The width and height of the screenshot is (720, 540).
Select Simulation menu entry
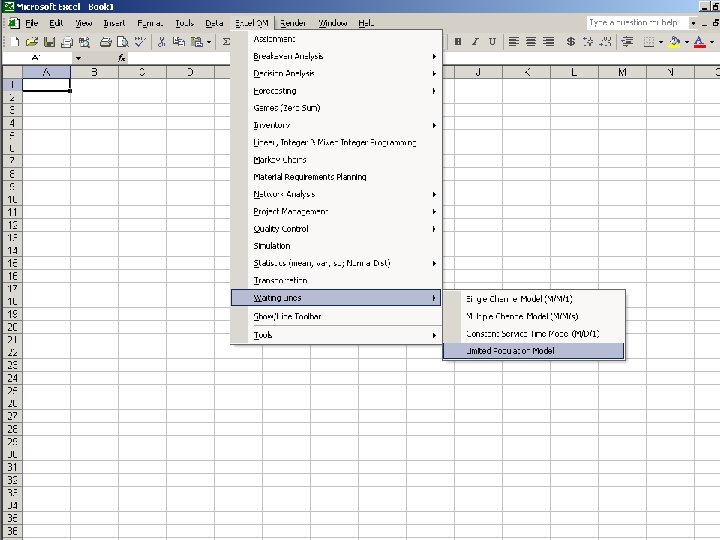[336, 246]
